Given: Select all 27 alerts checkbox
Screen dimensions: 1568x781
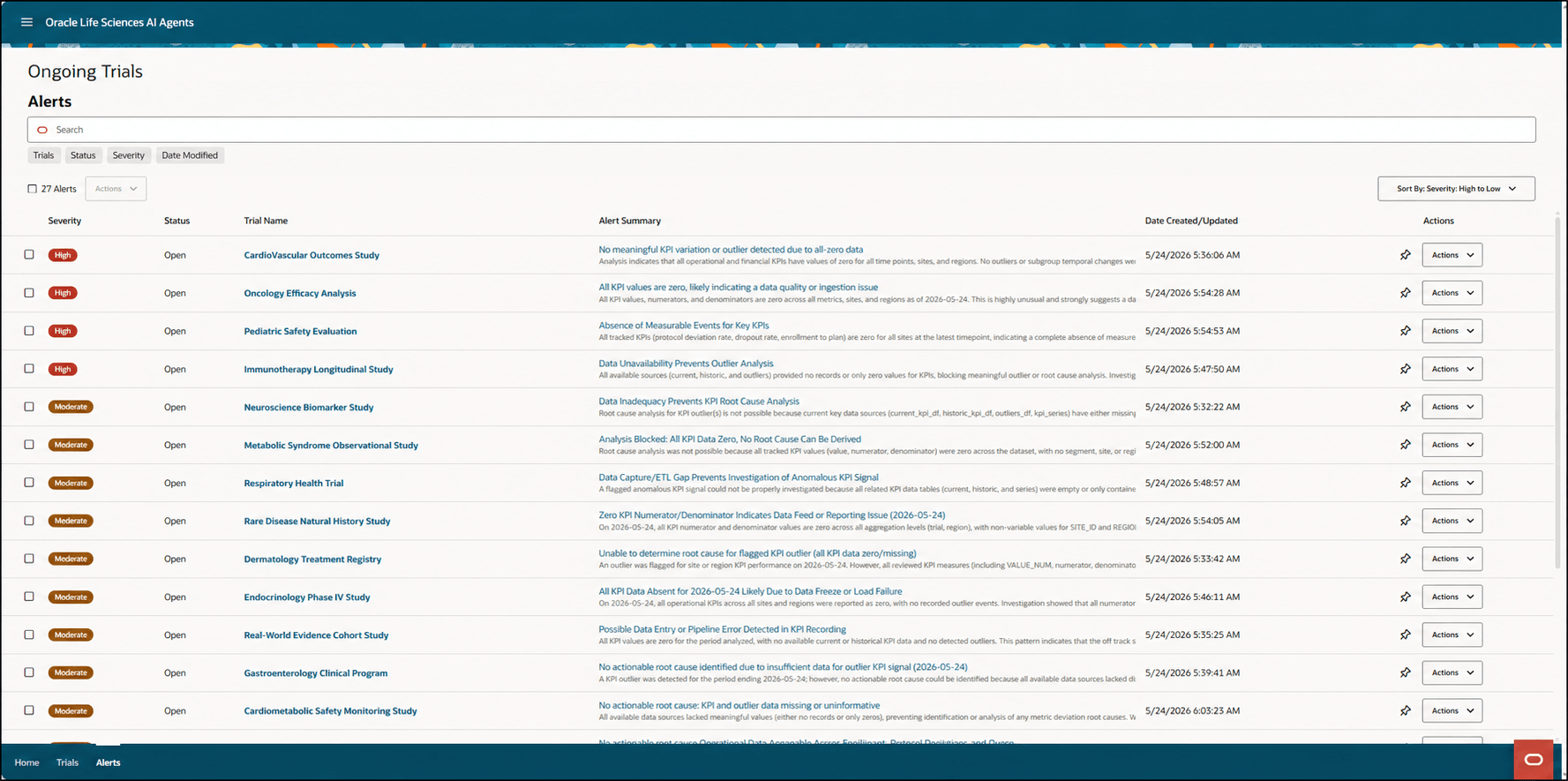Looking at the screenshot, I should click(x=33, y=189).
